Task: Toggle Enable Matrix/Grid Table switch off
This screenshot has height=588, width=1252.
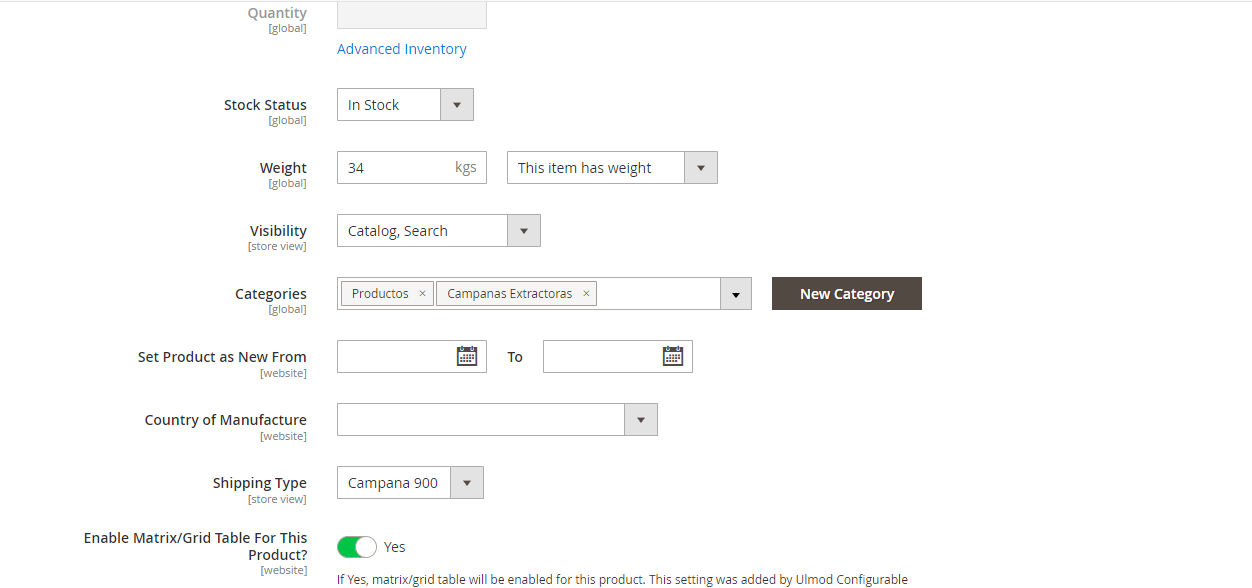Action: (357, 547)
